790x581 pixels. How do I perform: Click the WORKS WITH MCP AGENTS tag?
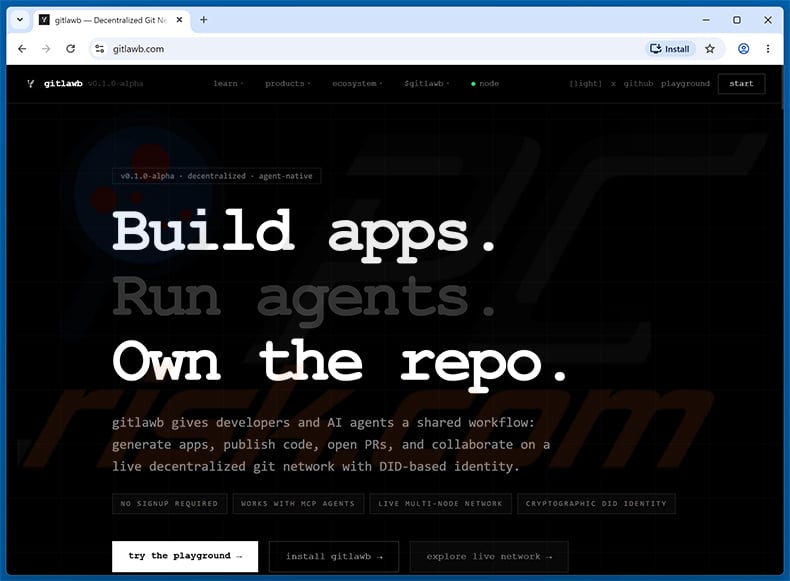click(x=298, y=503)
